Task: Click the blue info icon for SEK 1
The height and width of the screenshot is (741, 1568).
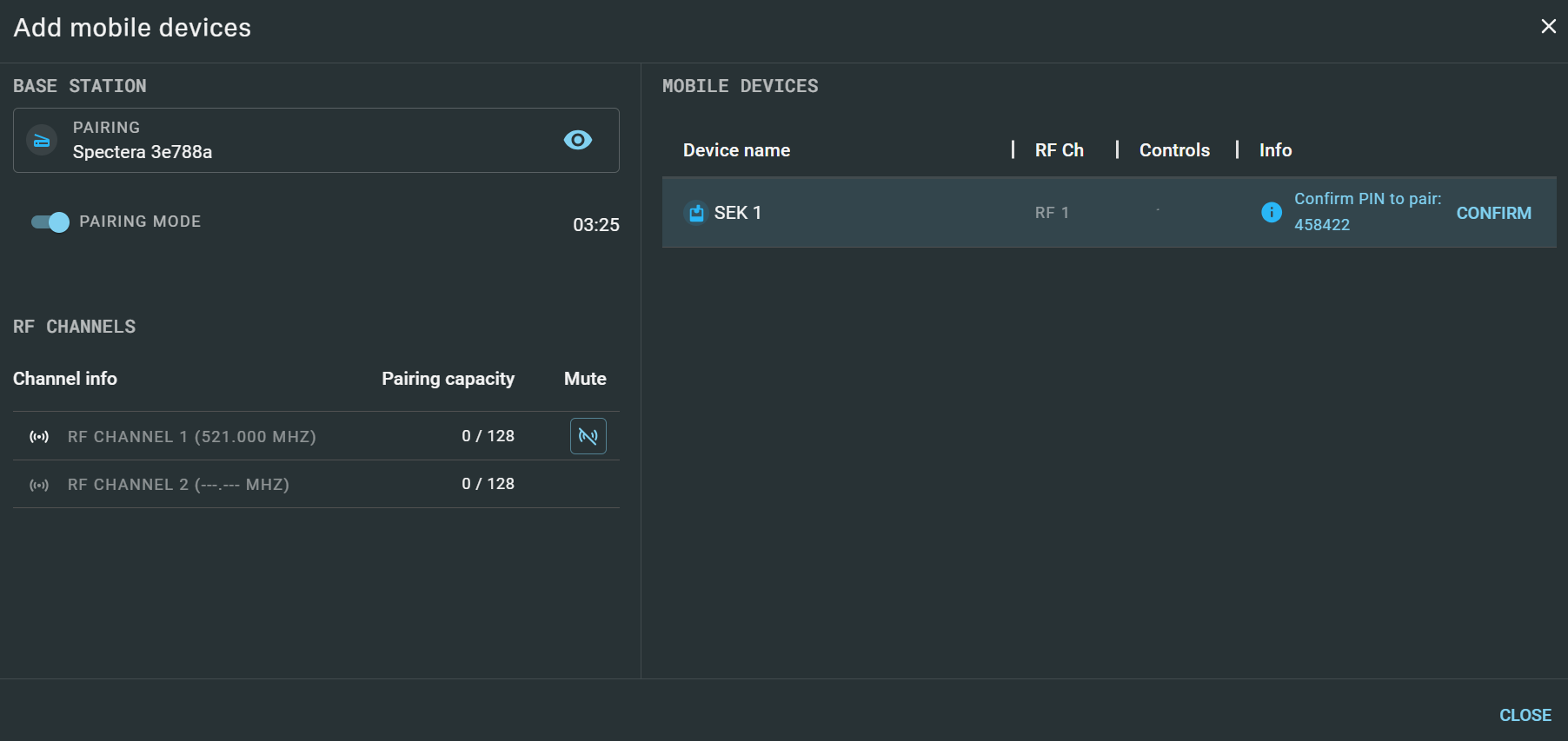Action: (1271, 212)
